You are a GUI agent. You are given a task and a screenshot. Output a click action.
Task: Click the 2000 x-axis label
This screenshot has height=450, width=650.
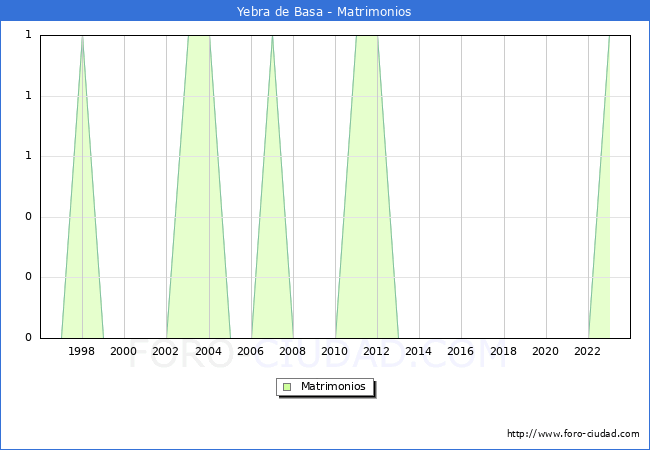(x=124, y=351)
